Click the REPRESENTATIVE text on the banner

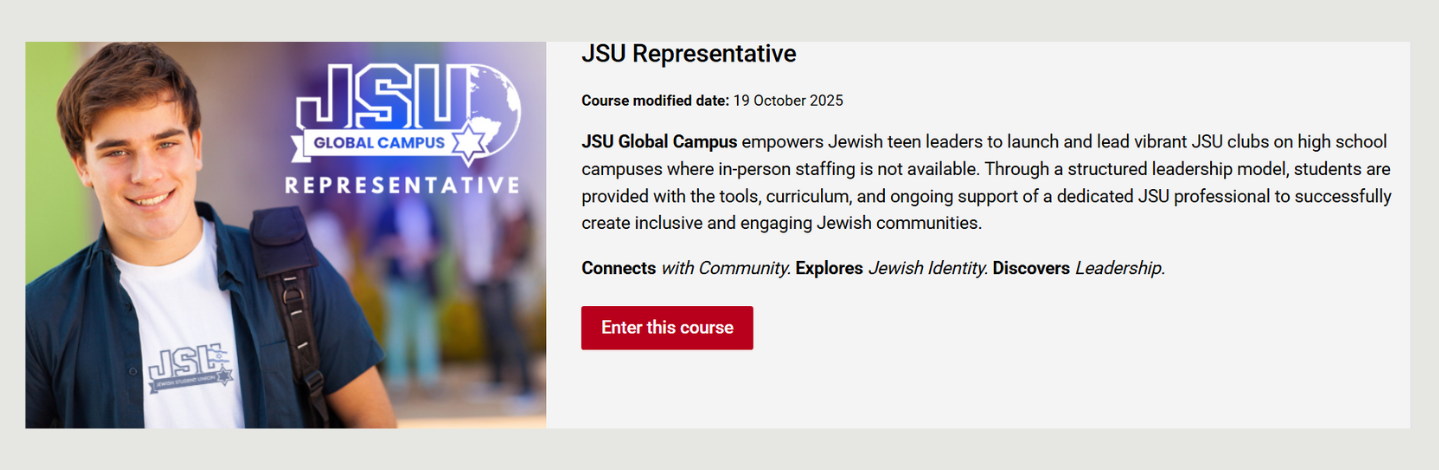pyautogui.click(x=402, y=186)
